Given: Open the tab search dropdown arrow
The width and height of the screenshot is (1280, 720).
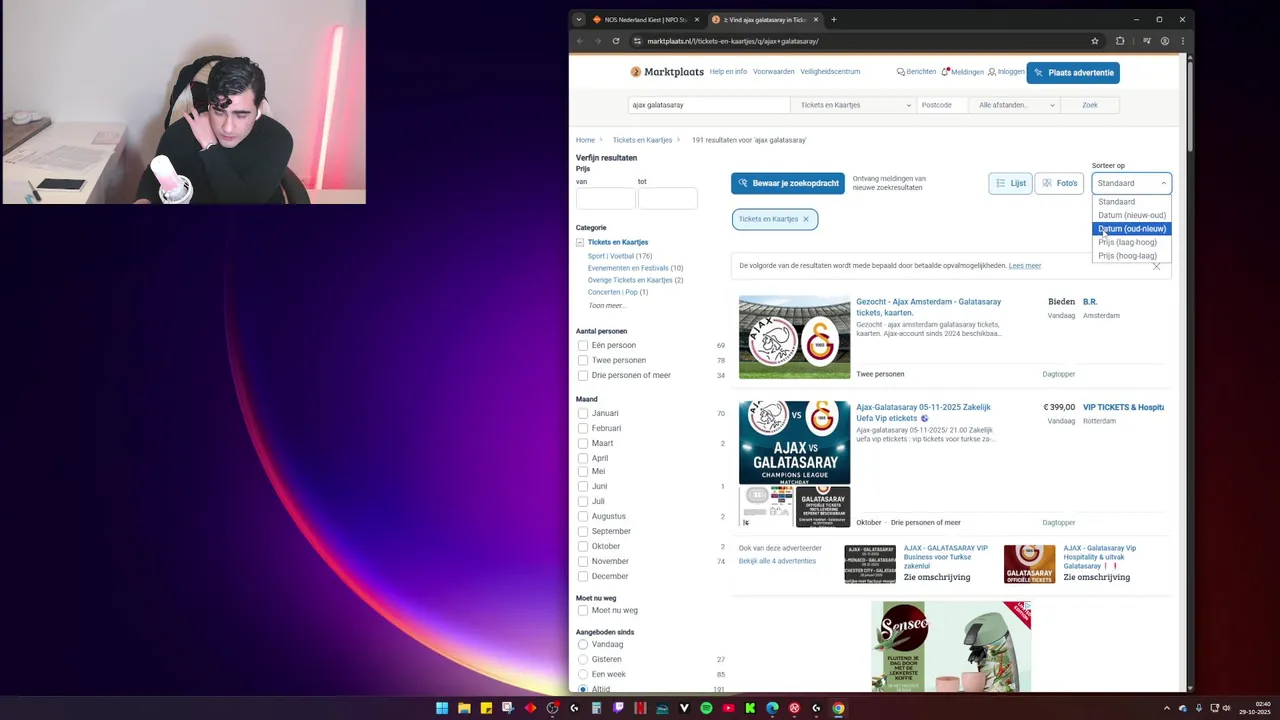Looking at the screenshot, I should pyautogui.click(x=579, y=19).
